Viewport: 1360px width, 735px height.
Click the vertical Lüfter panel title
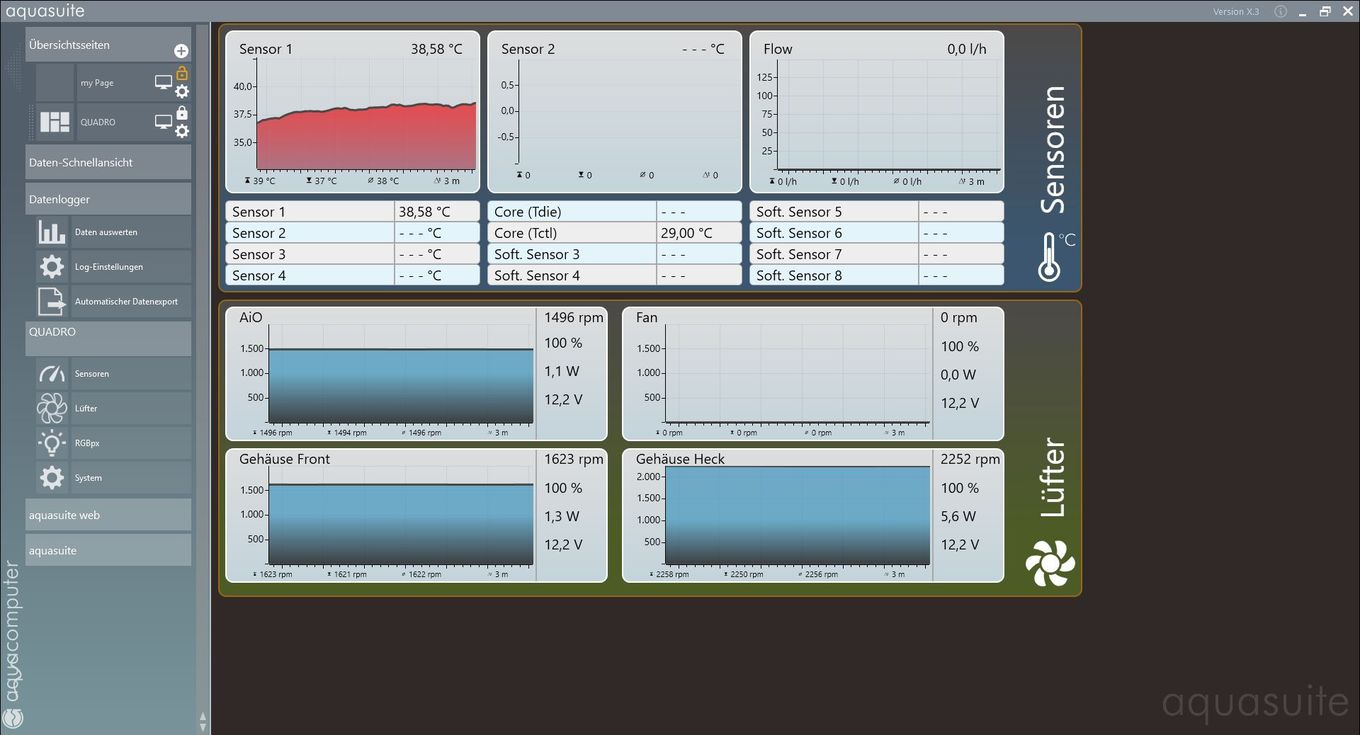pyautogui.click(x=1052, y=479)
